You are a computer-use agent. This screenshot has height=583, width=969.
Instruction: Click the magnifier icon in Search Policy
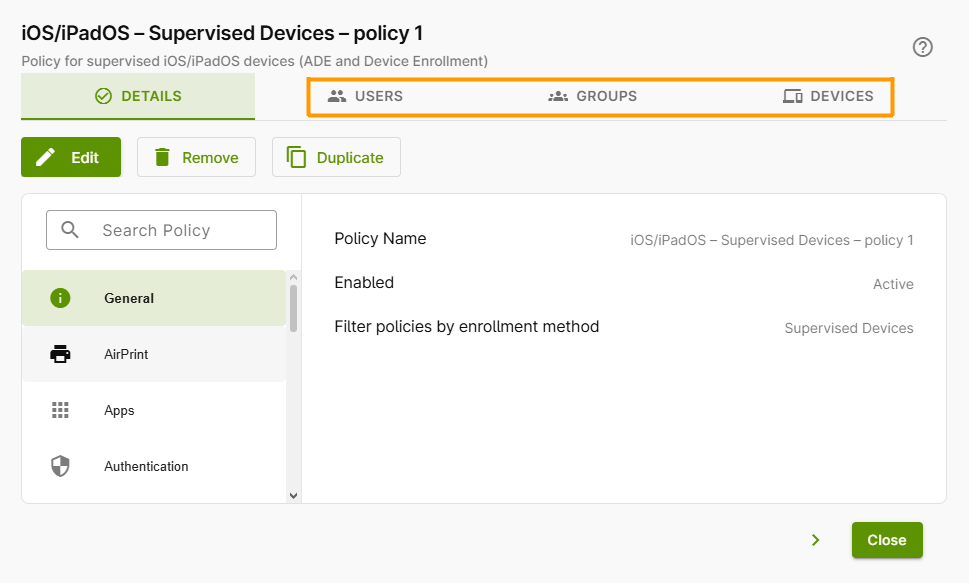click(70, 230)
